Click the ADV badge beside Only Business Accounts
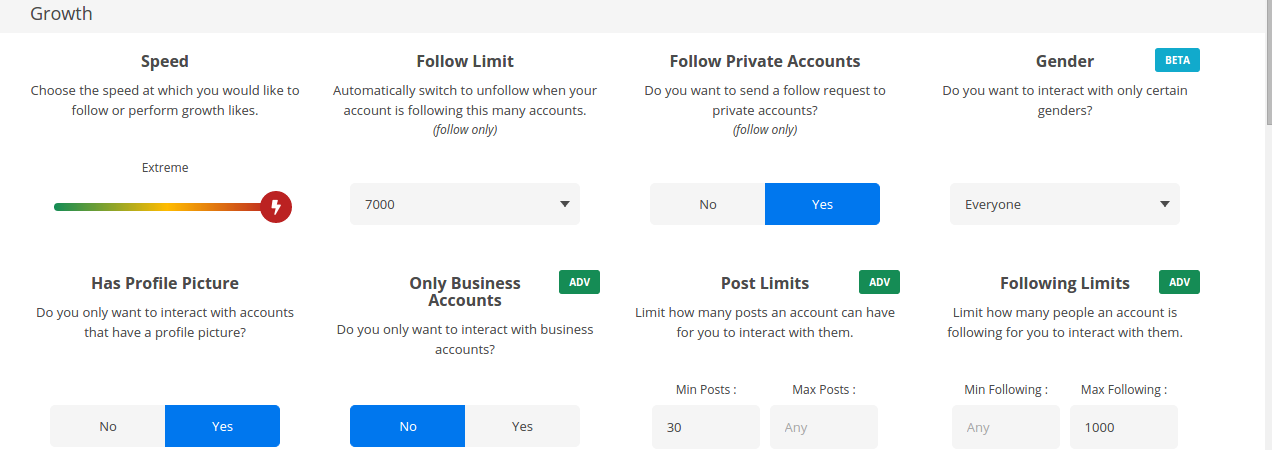The height and width of the screenshot is (450, 1272). point(579,282)
